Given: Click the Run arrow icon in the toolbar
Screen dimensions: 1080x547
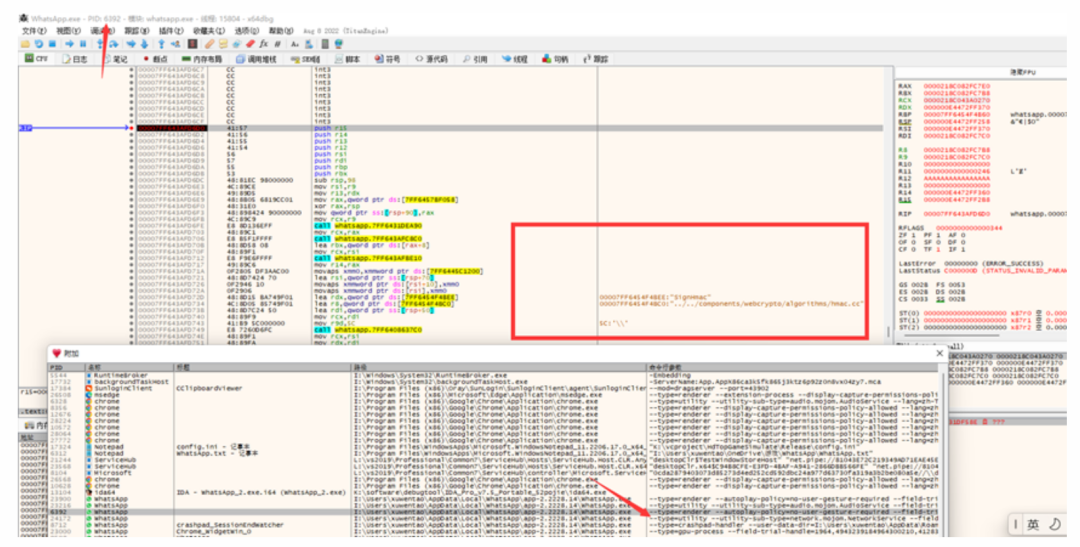Looking at the screenshot, I should point(70,44).
